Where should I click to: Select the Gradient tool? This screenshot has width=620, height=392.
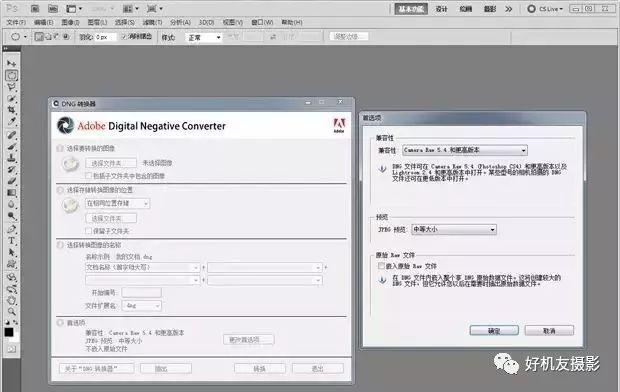11,193
